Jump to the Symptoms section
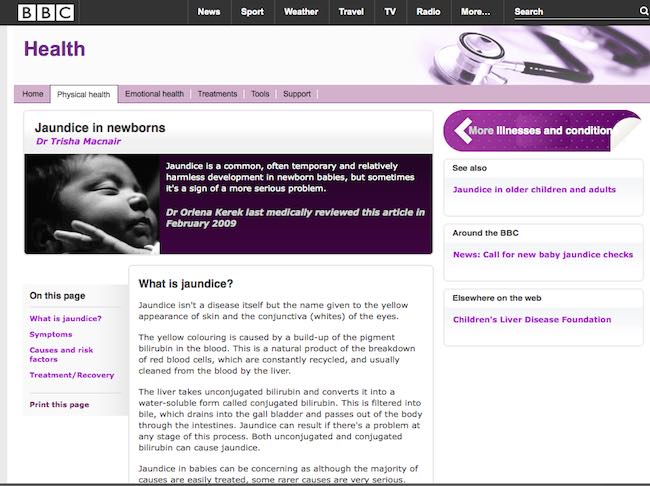Image resolution: width=650 pixels, height=486 pixels. [51, 334]
